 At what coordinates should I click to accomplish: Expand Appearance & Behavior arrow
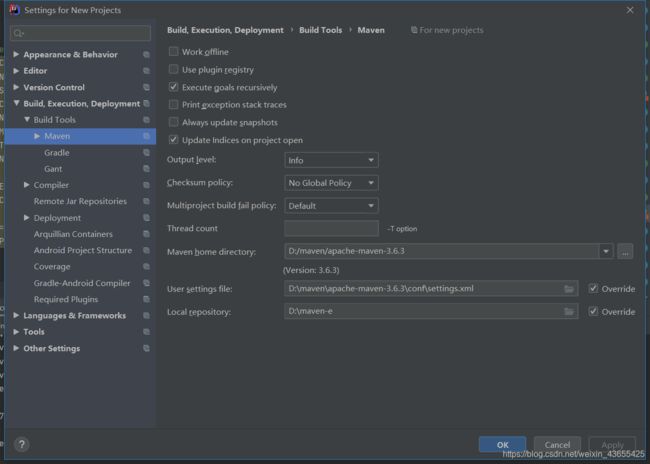pos(16,54)
